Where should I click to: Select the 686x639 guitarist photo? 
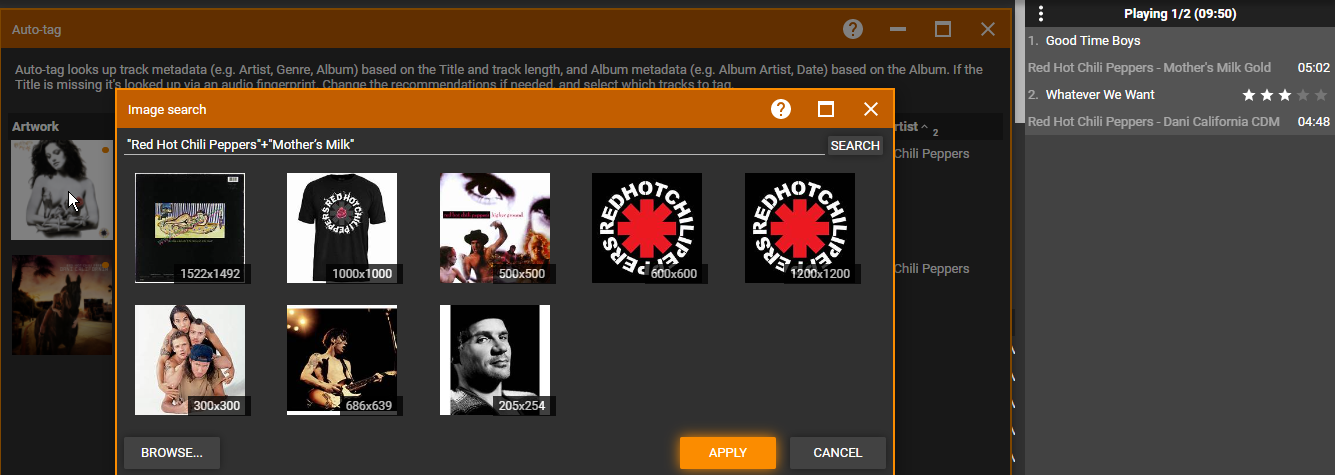pos(342,360)
